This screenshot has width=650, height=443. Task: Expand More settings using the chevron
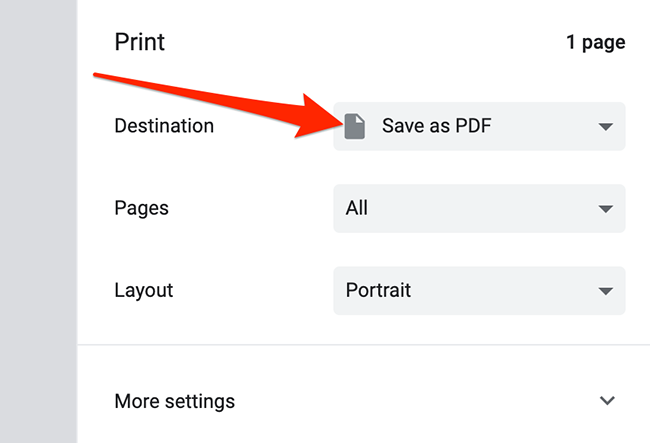tap(606, 401)
